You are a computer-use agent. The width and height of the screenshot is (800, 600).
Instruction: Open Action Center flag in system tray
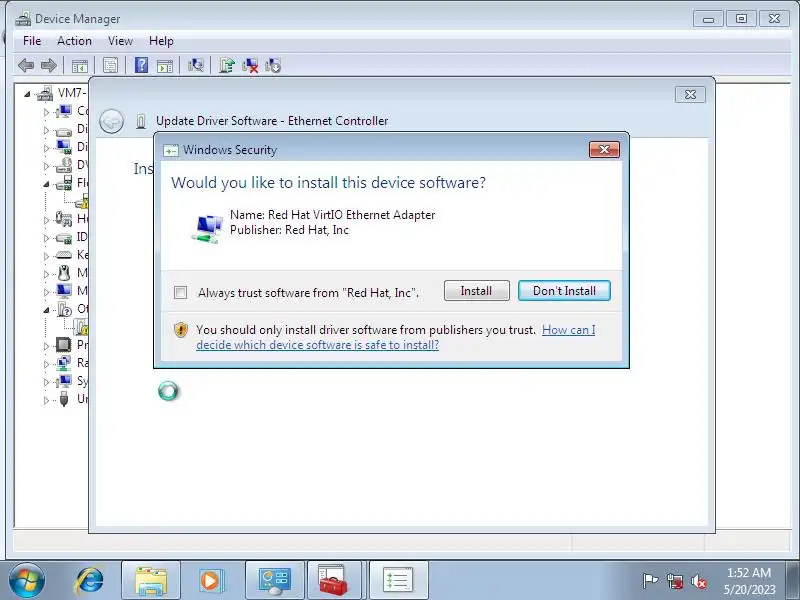tap(650, 581)
